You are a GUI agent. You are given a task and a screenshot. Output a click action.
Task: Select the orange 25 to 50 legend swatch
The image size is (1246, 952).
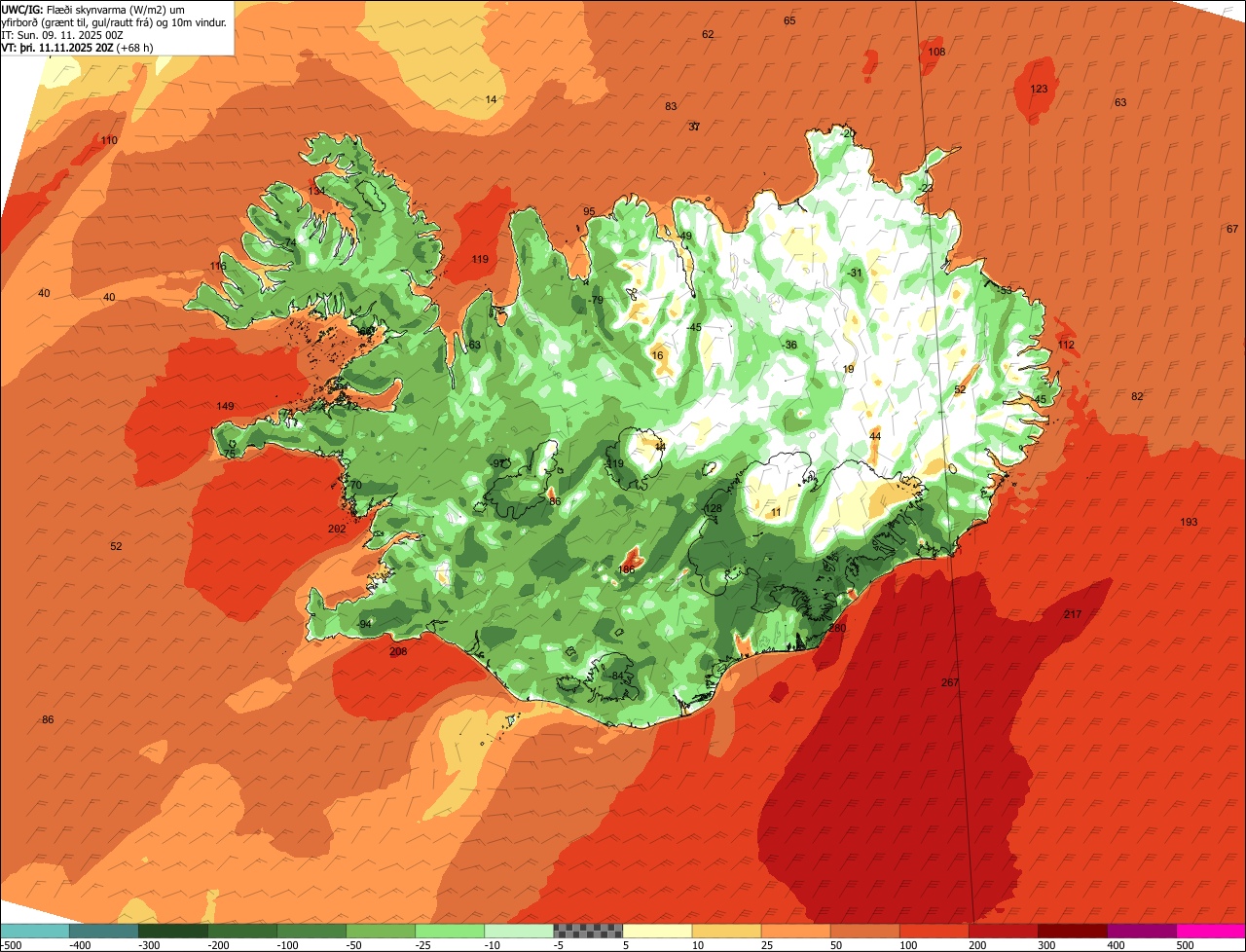[x=795, y=932]
